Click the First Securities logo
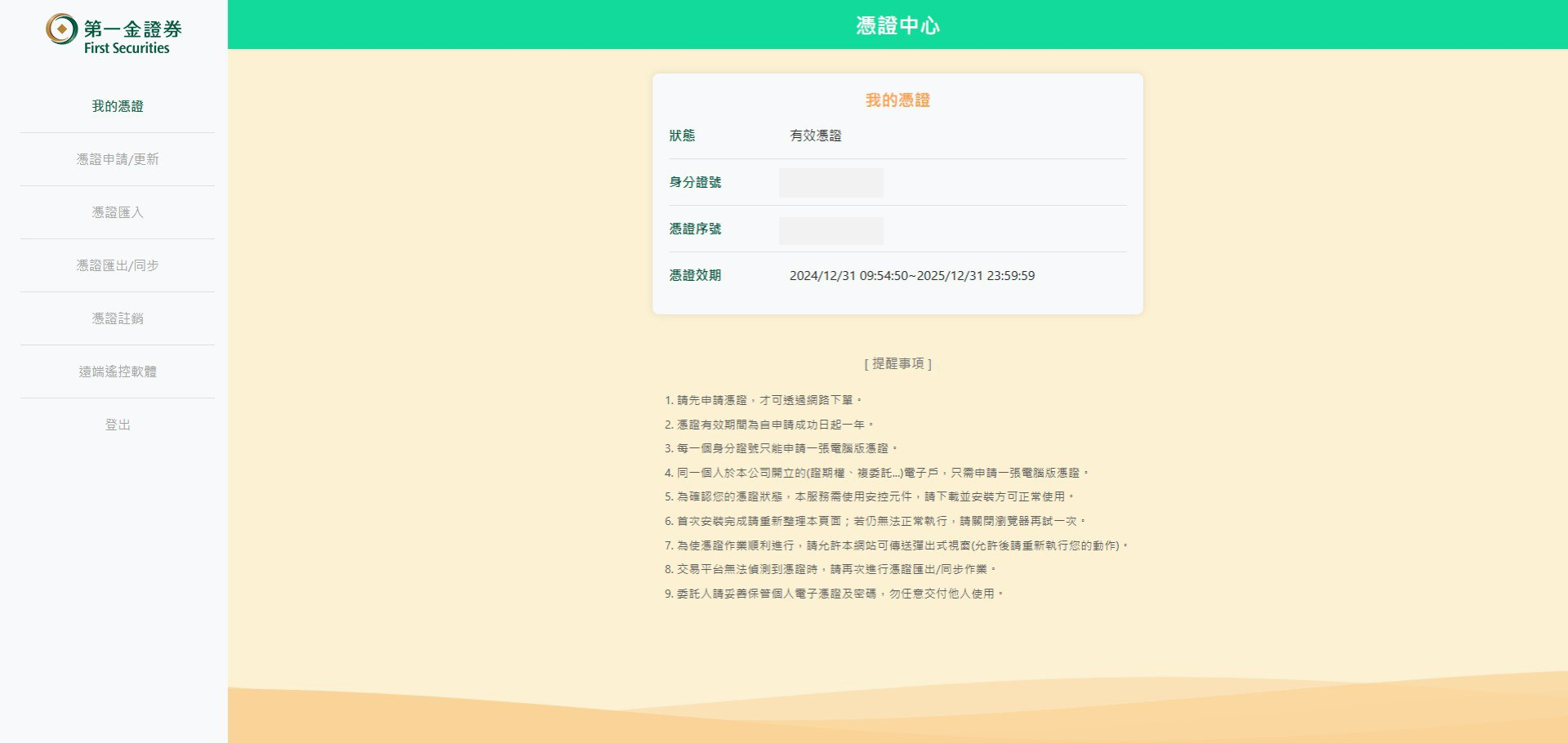Image resolution: width=1568 pixels, height=743 pixels. click(114, 34)
